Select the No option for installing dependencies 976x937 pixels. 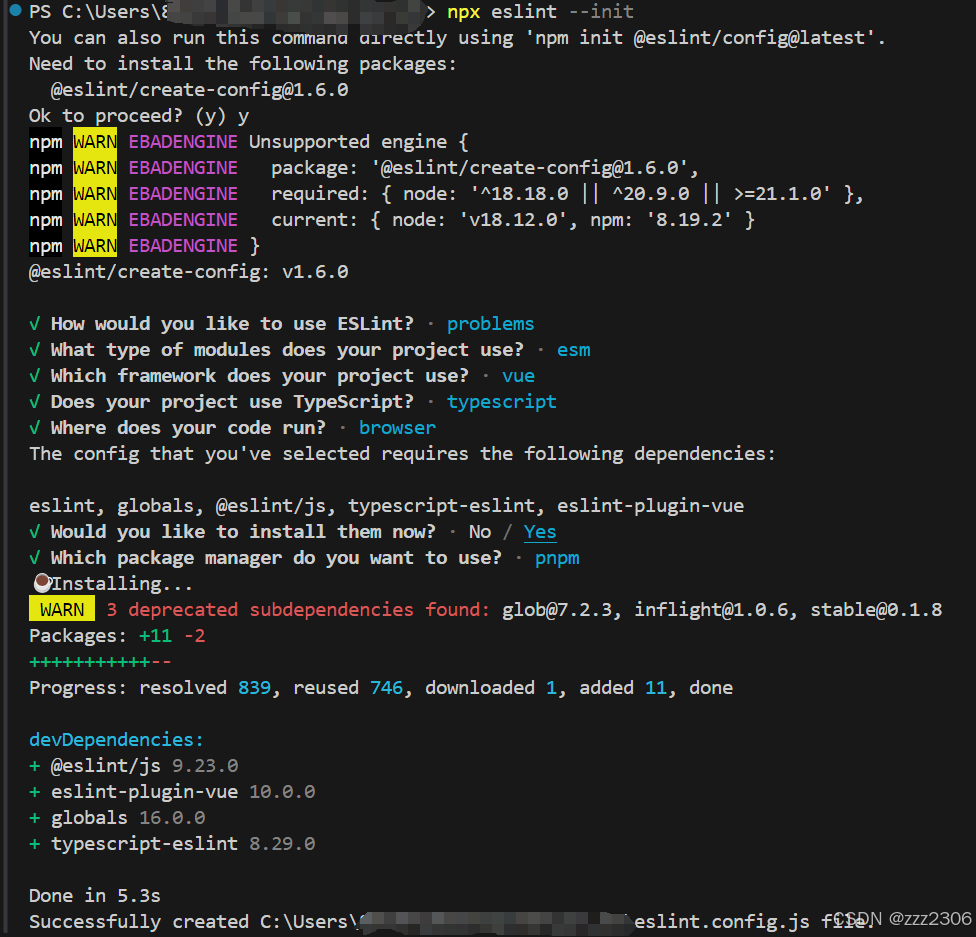tap(480, 531)
